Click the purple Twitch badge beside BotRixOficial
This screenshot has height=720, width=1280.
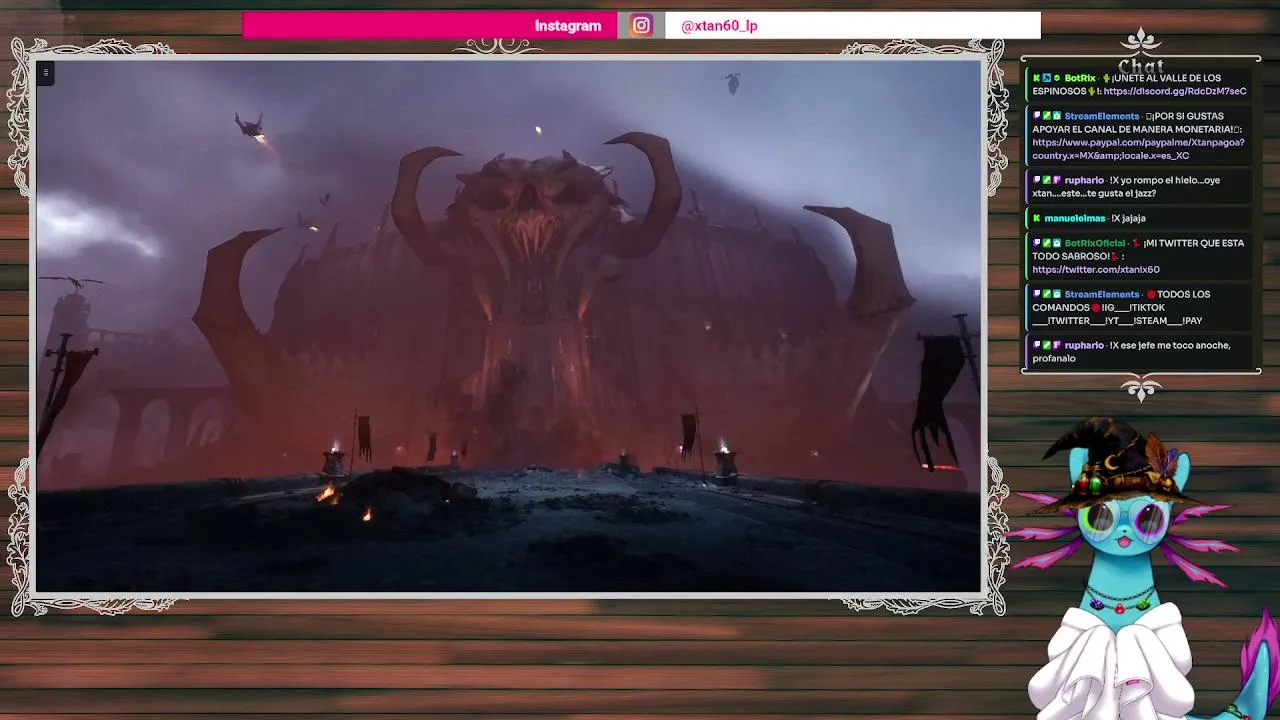[x=1037, y=243]
